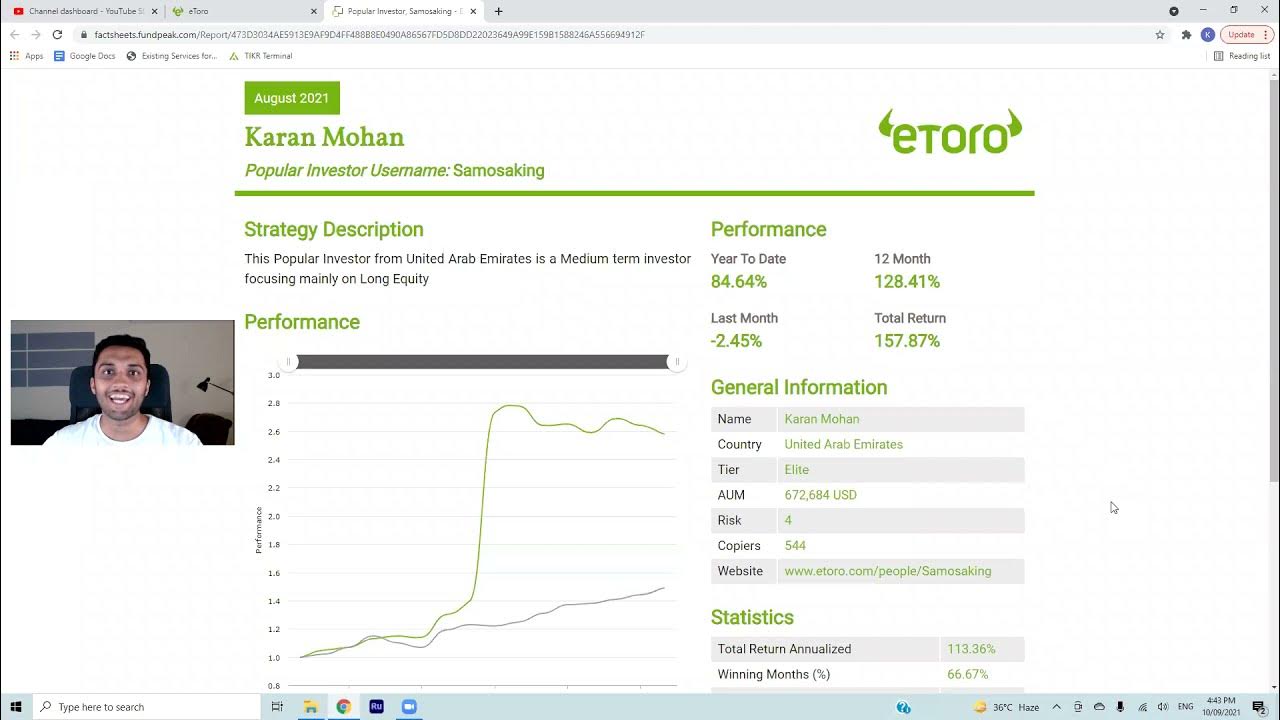Click the Copiers value 544
This screenshot has height=720, width=1280.
[x=795, y=546]
